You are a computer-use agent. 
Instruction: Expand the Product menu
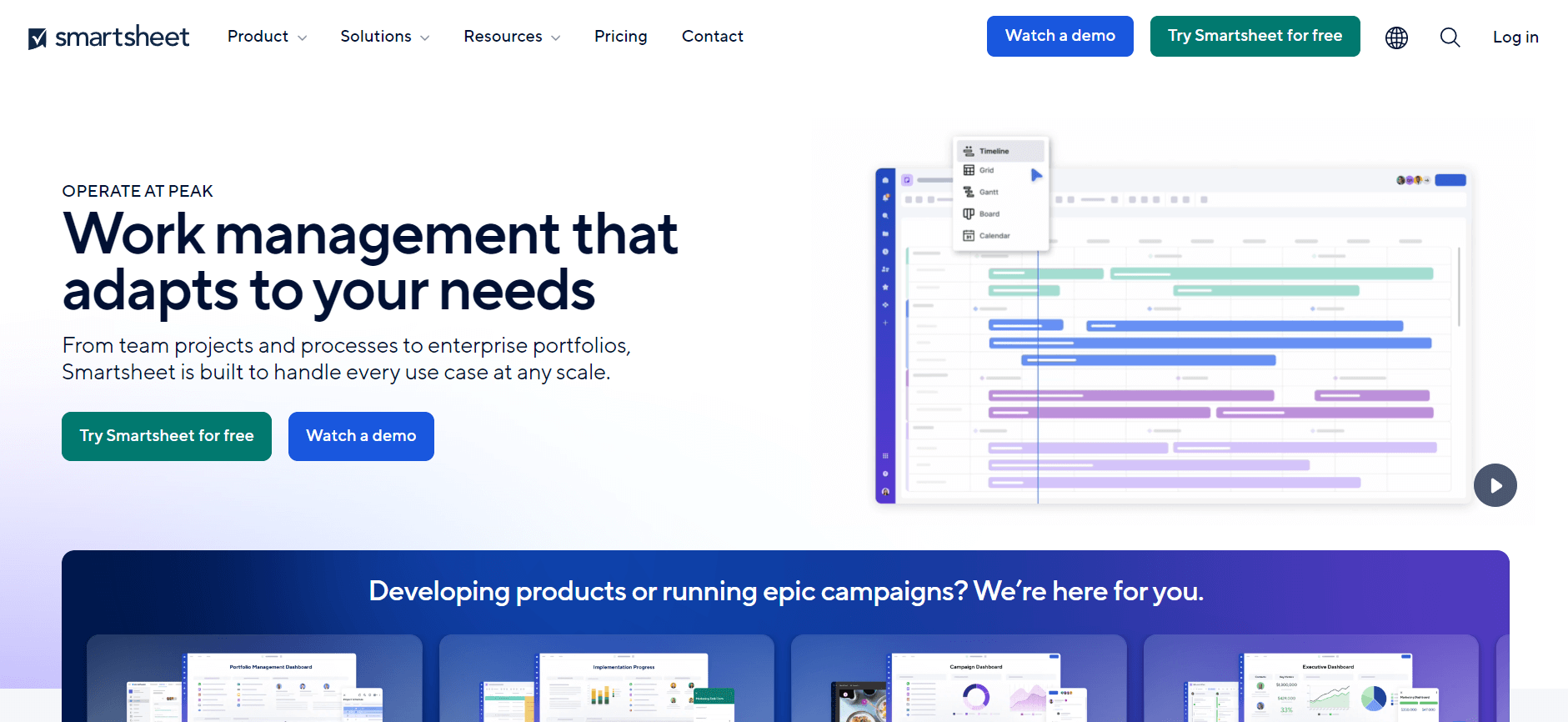point(267,37)
